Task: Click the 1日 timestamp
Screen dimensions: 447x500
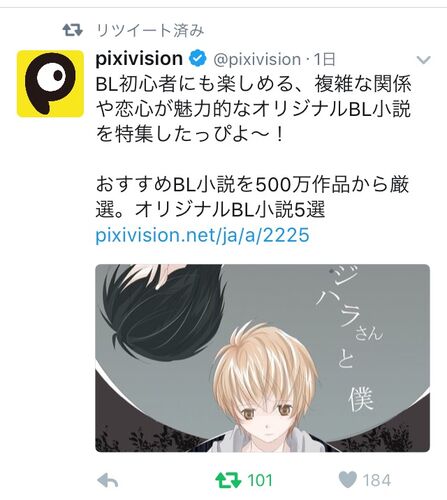Action: pyautogui.click(x=324, y=59)
